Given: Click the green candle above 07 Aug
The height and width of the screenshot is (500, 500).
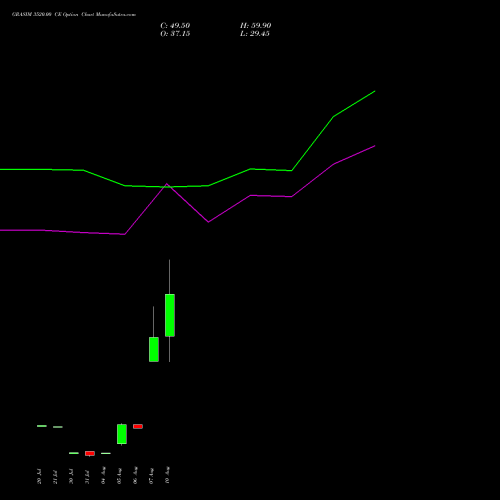Looking at the screenshot, I should pos(154,349).
